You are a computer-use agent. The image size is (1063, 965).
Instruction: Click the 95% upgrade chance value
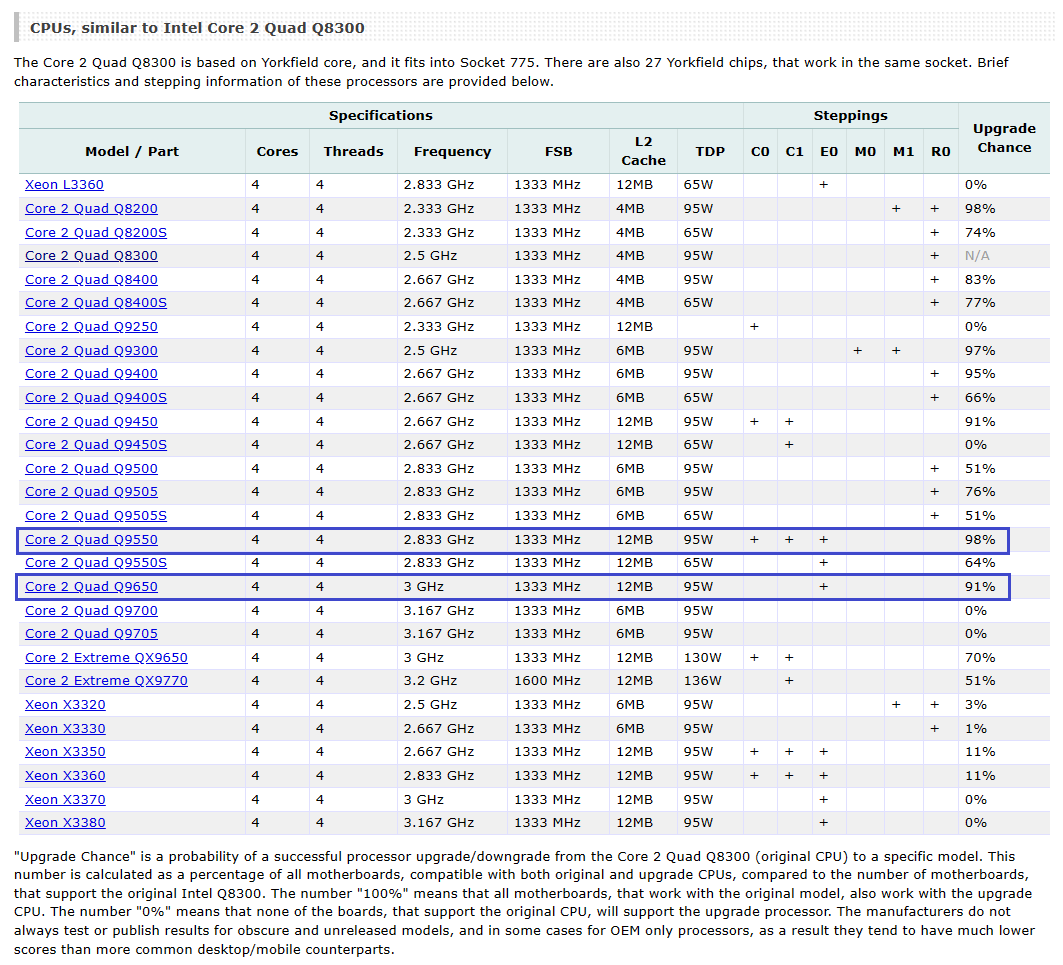pos(980,374)
